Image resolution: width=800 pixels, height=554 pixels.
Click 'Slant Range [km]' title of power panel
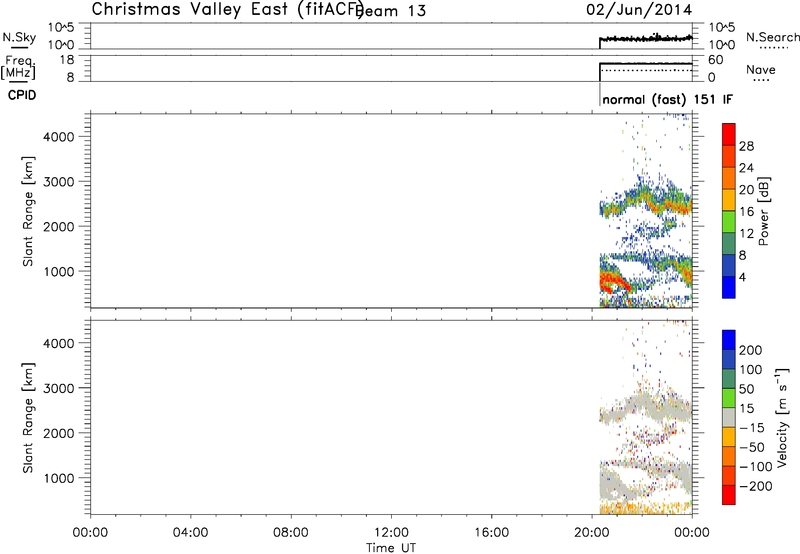pos(28,211)
